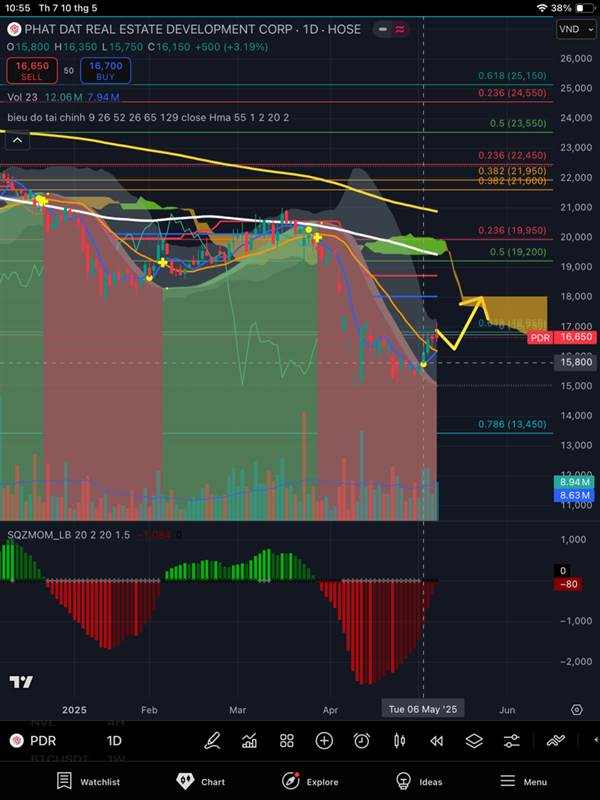Tap the compare lines icon in the toolbar
Image resolution: width=600 pixels, height=800 pixels.
point(555,740)
